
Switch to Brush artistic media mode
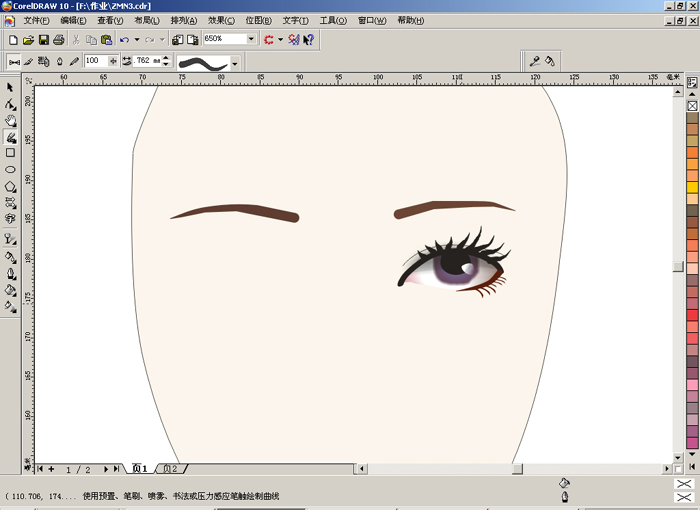(29, 62)
